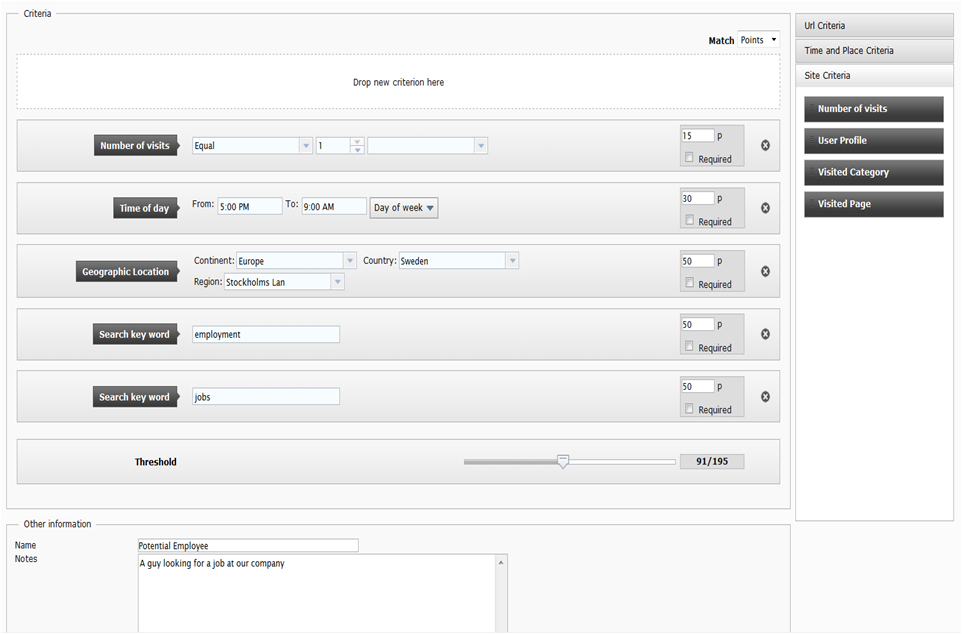962x634 pixels.
Task: Remove the Number of visits criterion
Action: [765, 146]
